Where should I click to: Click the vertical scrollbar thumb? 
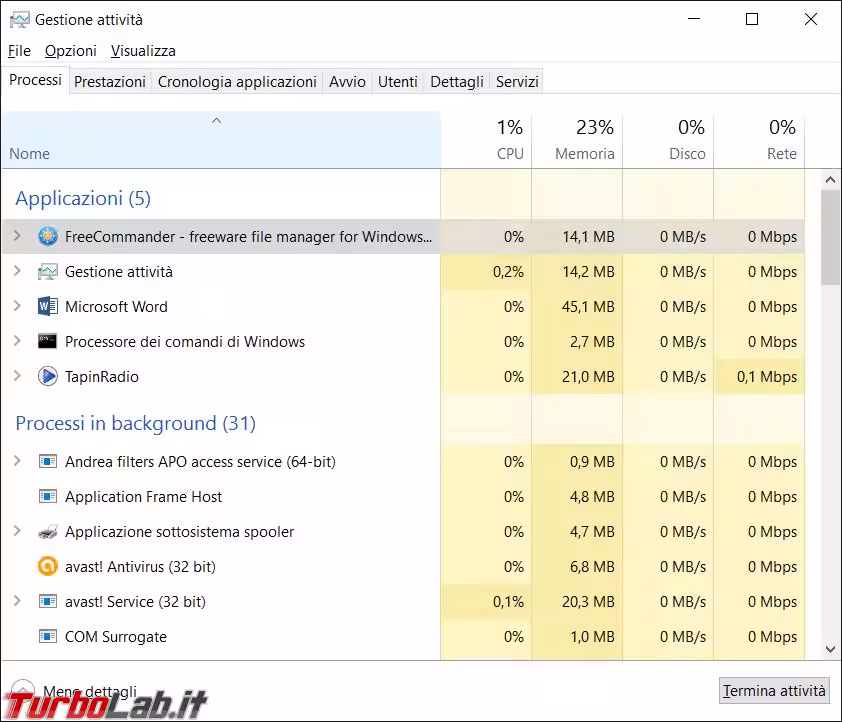coord(831,237)
